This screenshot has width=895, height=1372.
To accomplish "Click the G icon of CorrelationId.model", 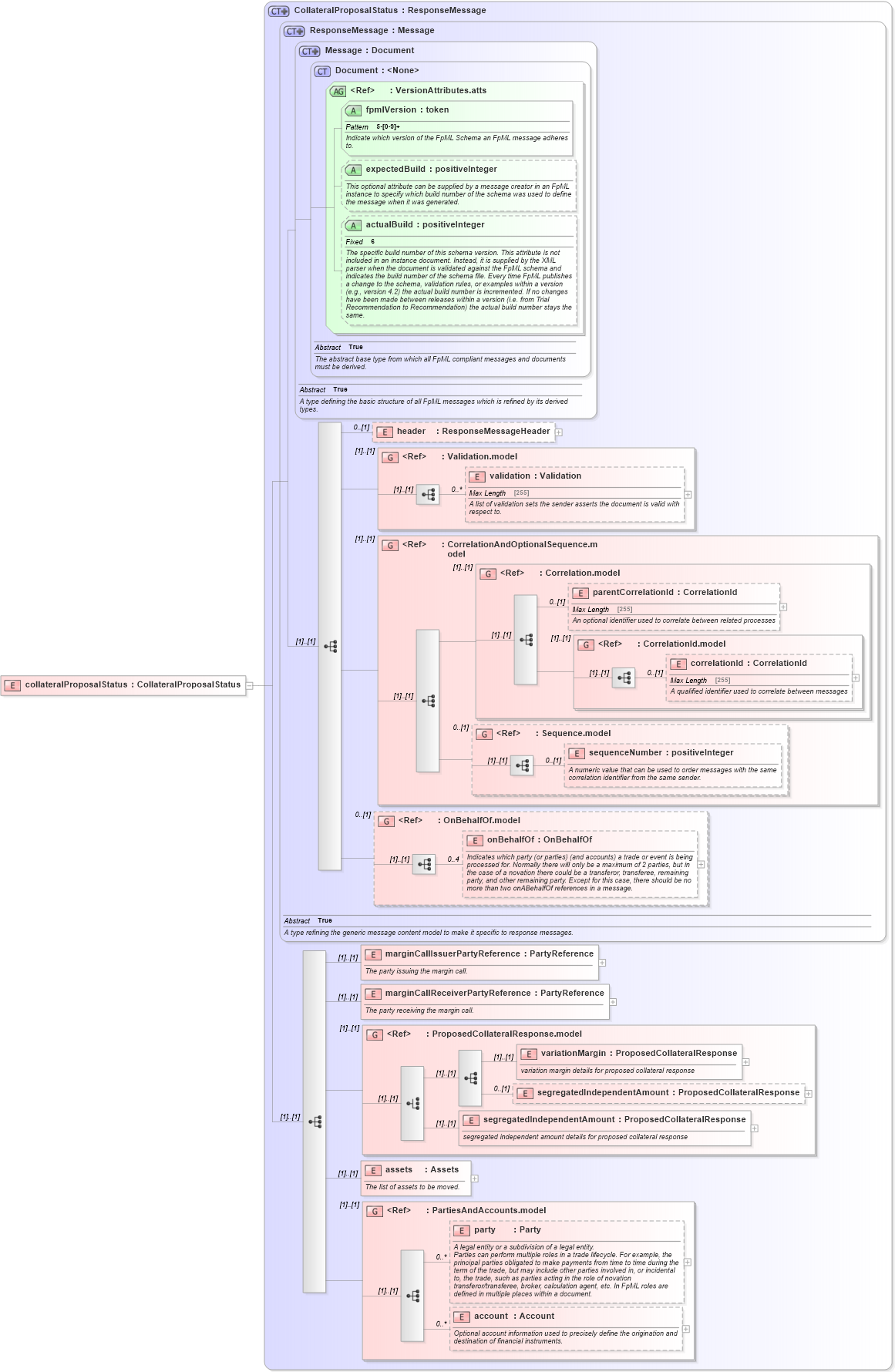I will 586,645.
